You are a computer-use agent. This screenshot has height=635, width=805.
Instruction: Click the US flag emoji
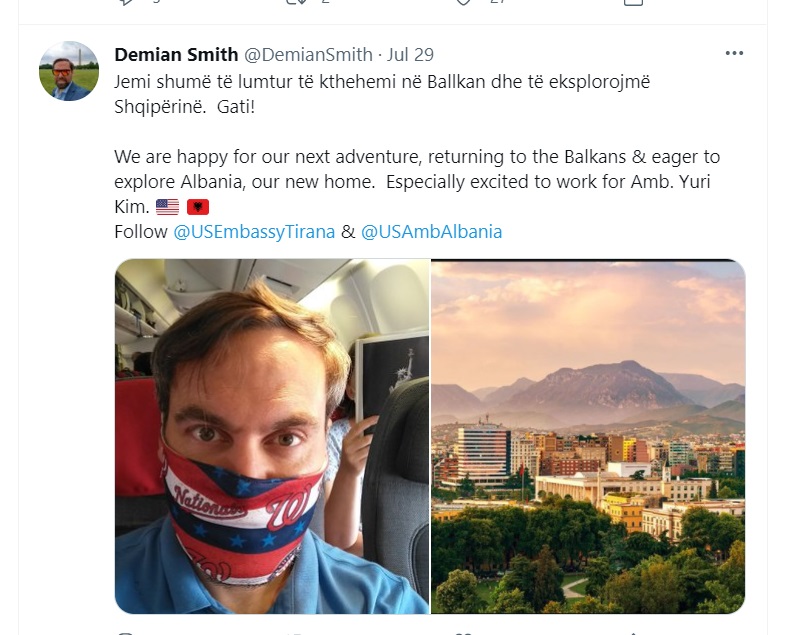coord(167,207)
